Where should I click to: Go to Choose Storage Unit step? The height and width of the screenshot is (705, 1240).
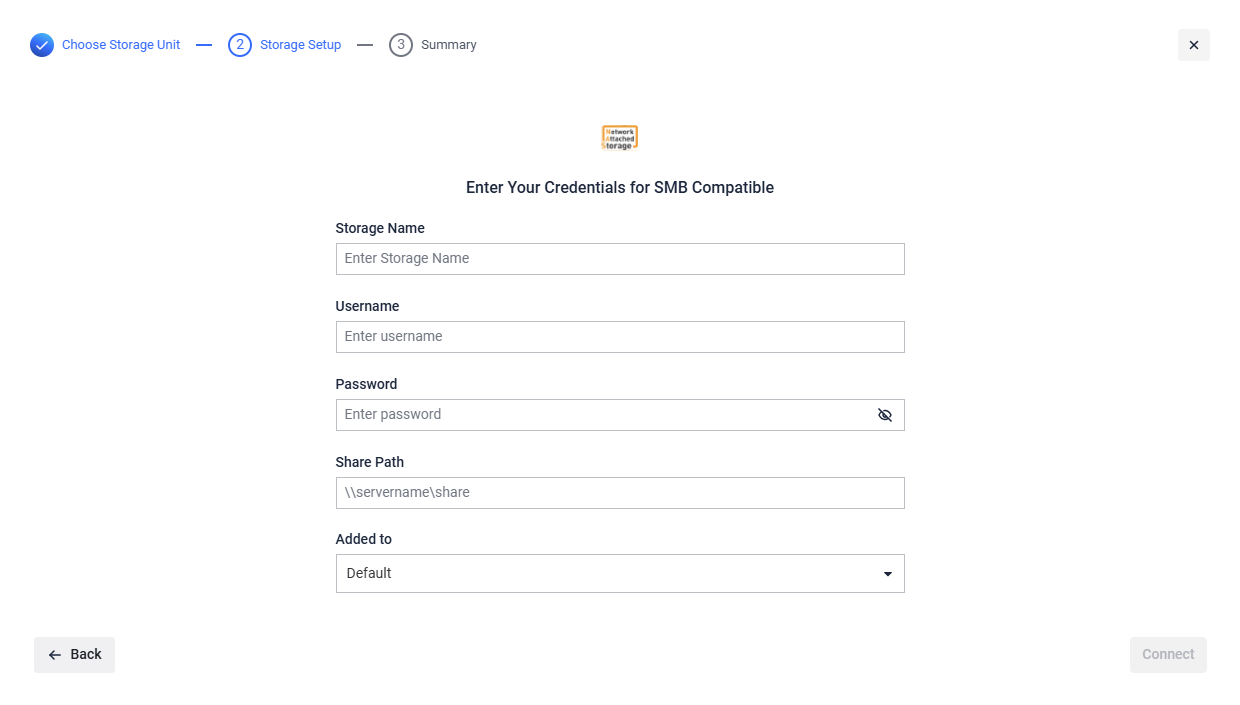point(121,45)
